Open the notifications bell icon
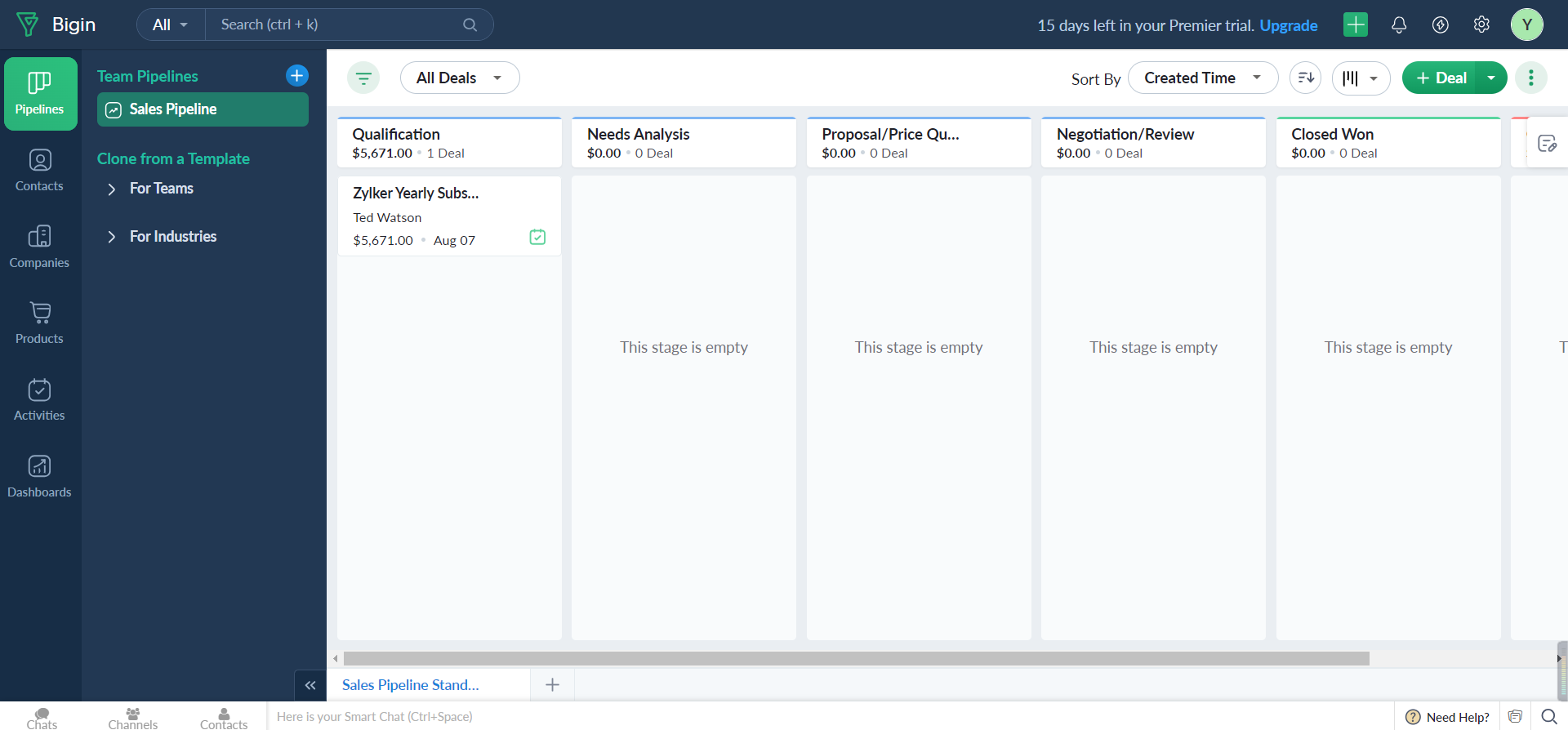The height and width of the screenshot is (730, 1568). click(x=1399, y=25)
